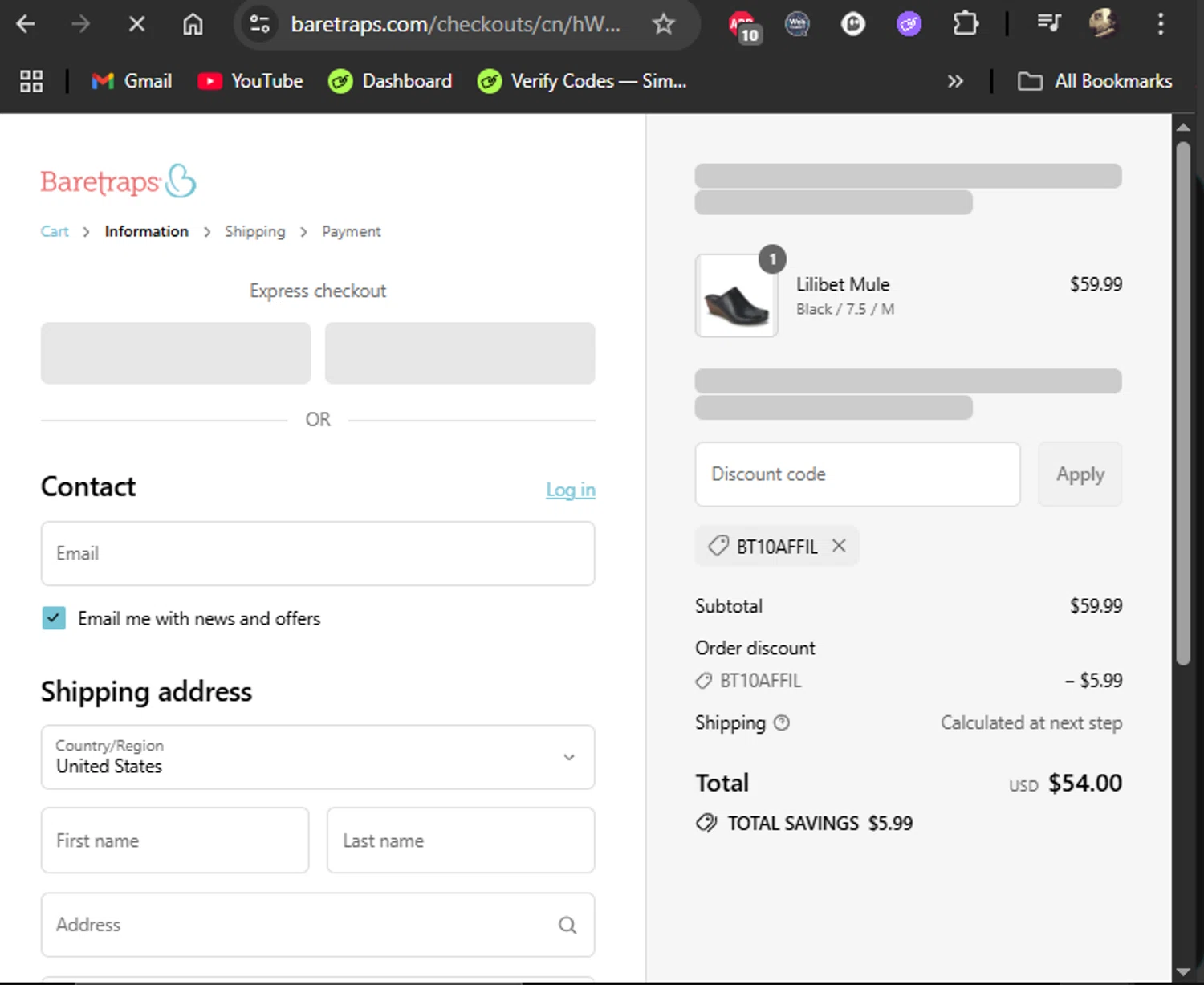Screen dimensions: 1204x985
Task: Click the page vertical scrollbar thumb
Action: pyautogui.click(x=1183, y=404)
